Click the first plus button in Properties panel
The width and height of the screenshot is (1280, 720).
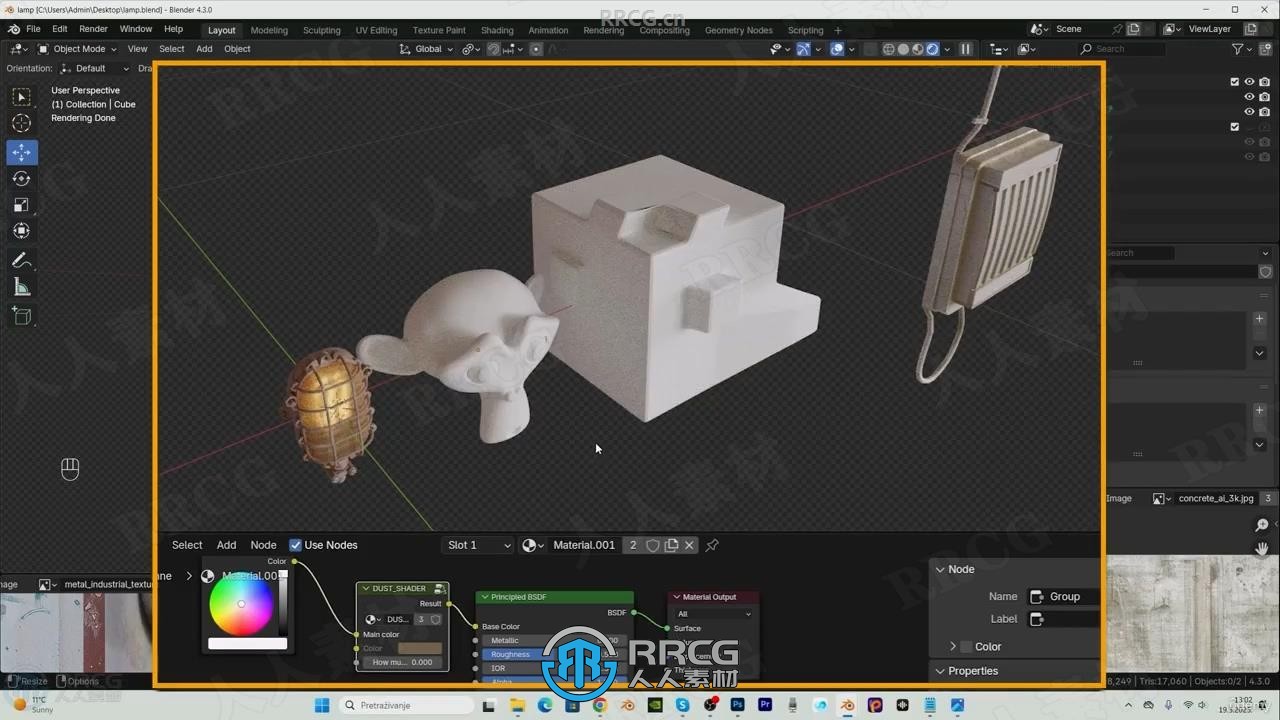[1259, 319]
